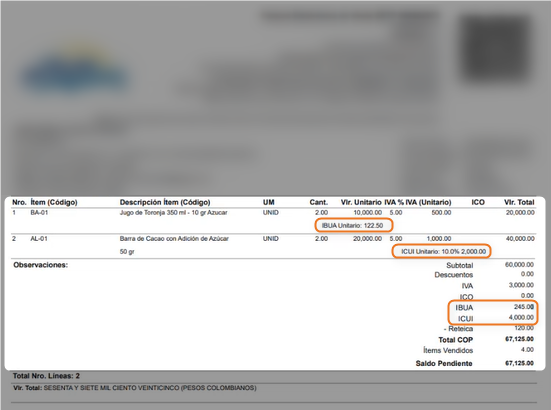Click Barra de Cacao description text
This screenshot has width=551, height=410.
pos(174,239)
